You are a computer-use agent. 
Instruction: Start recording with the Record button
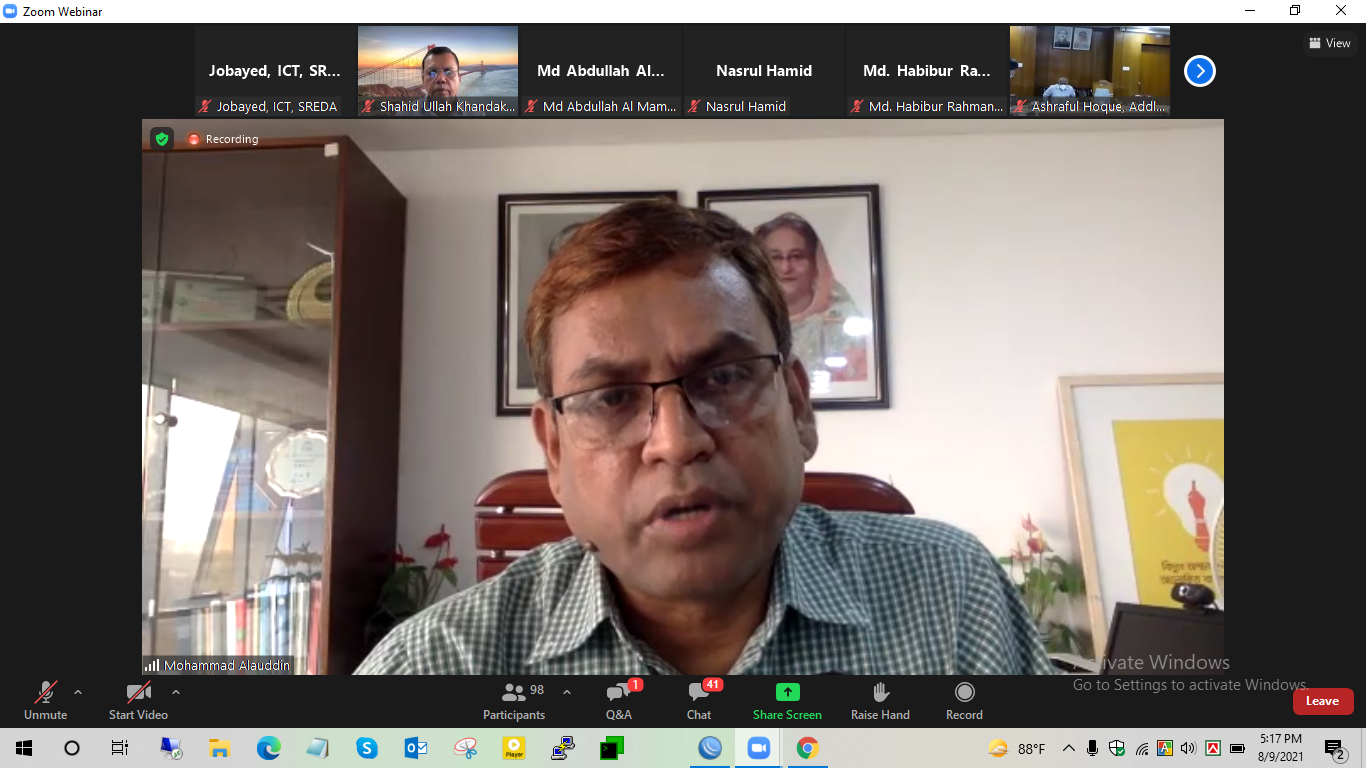point(964,700)
